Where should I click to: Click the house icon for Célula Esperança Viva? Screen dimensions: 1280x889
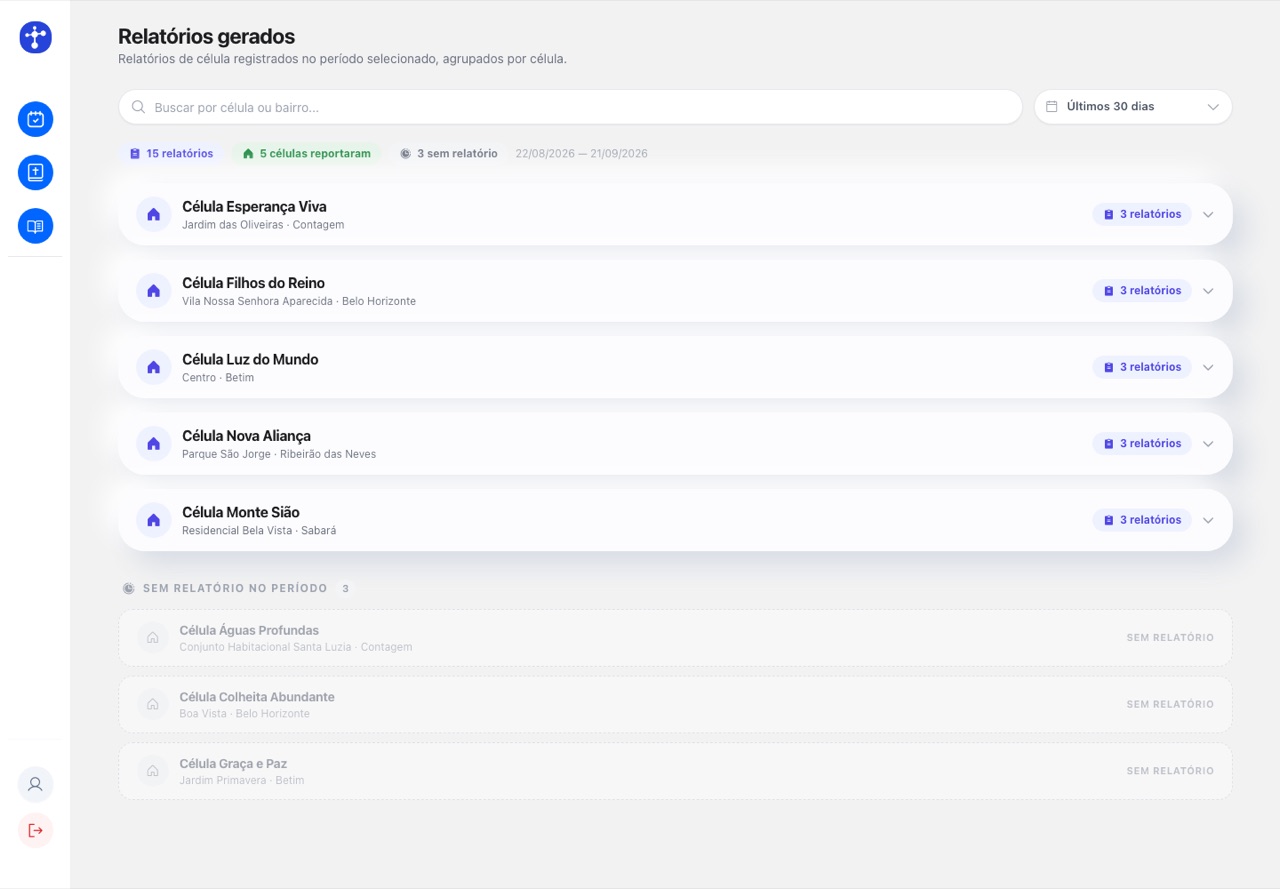(x=154, y=214)
